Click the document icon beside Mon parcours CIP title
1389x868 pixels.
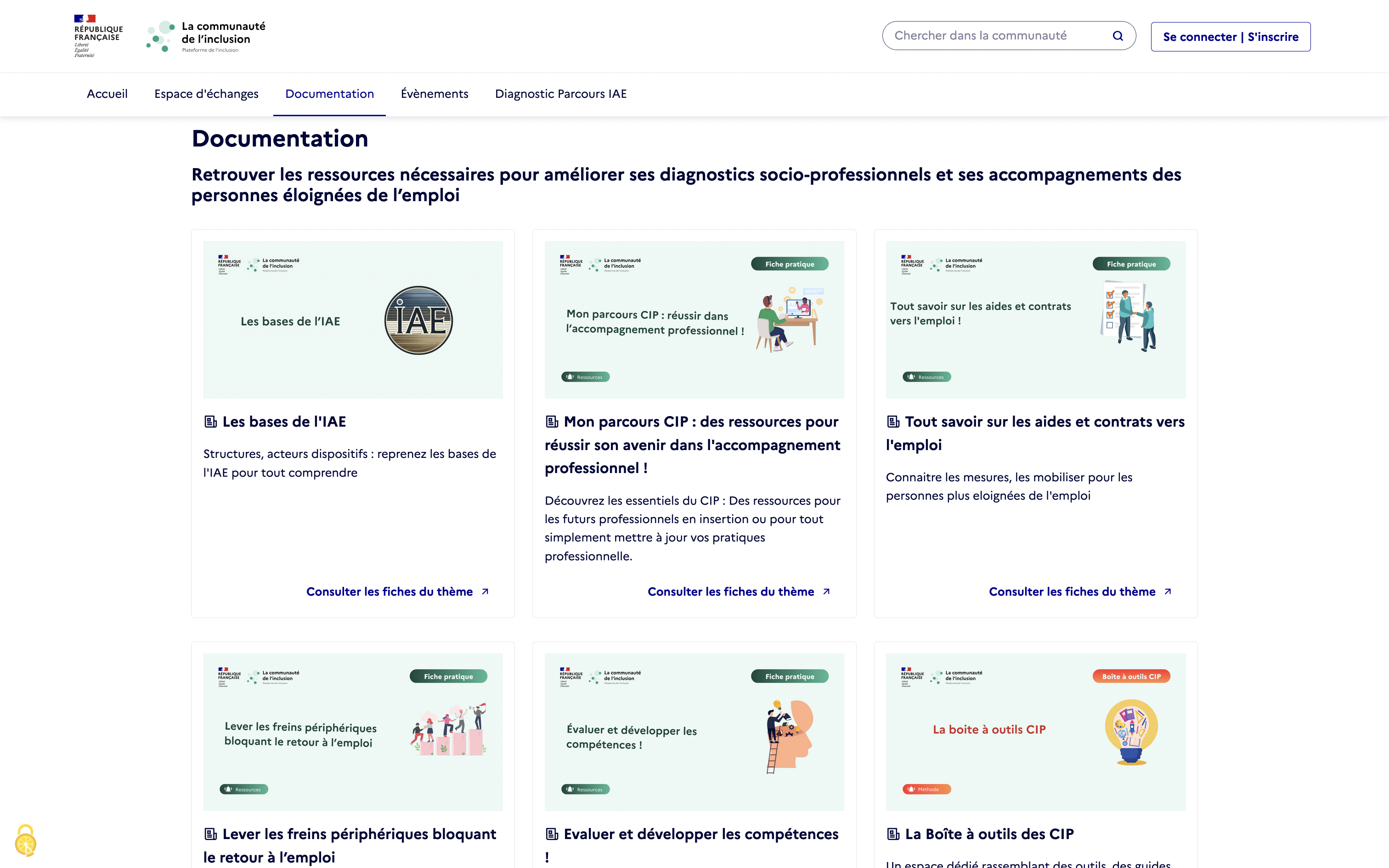[x=552, y=422]
